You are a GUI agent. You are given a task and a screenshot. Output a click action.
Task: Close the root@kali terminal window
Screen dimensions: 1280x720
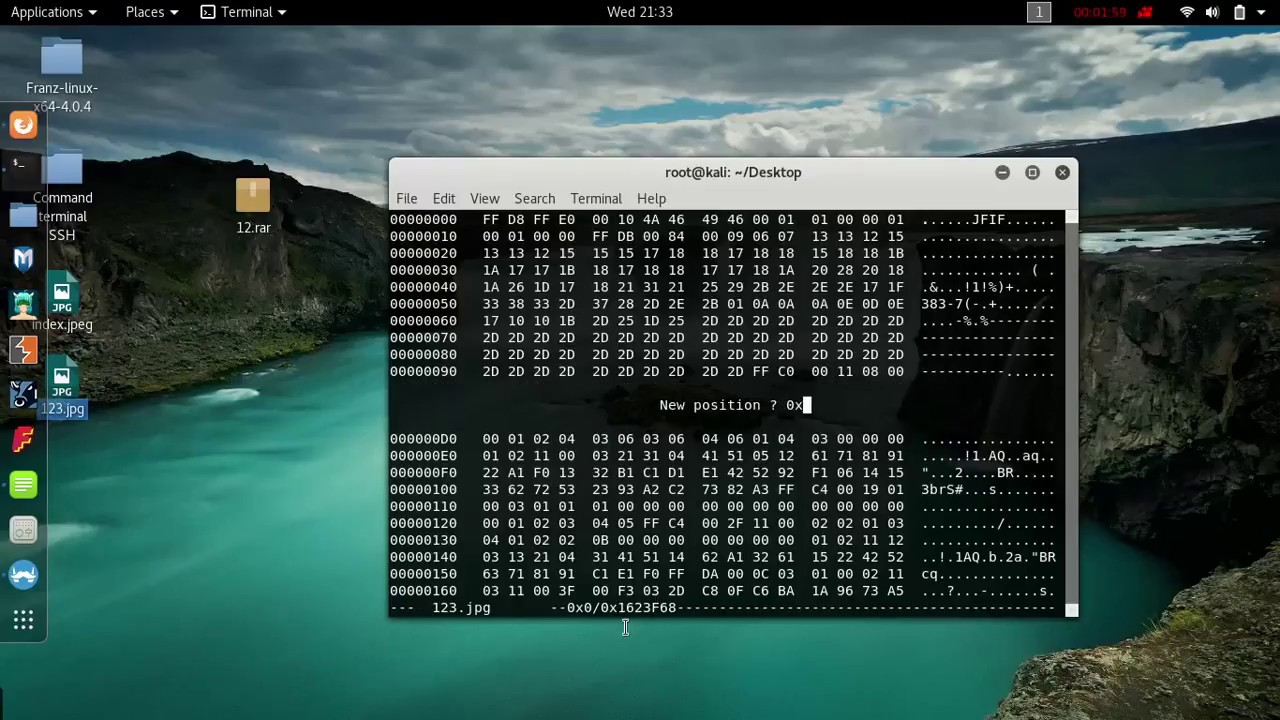1062,172
